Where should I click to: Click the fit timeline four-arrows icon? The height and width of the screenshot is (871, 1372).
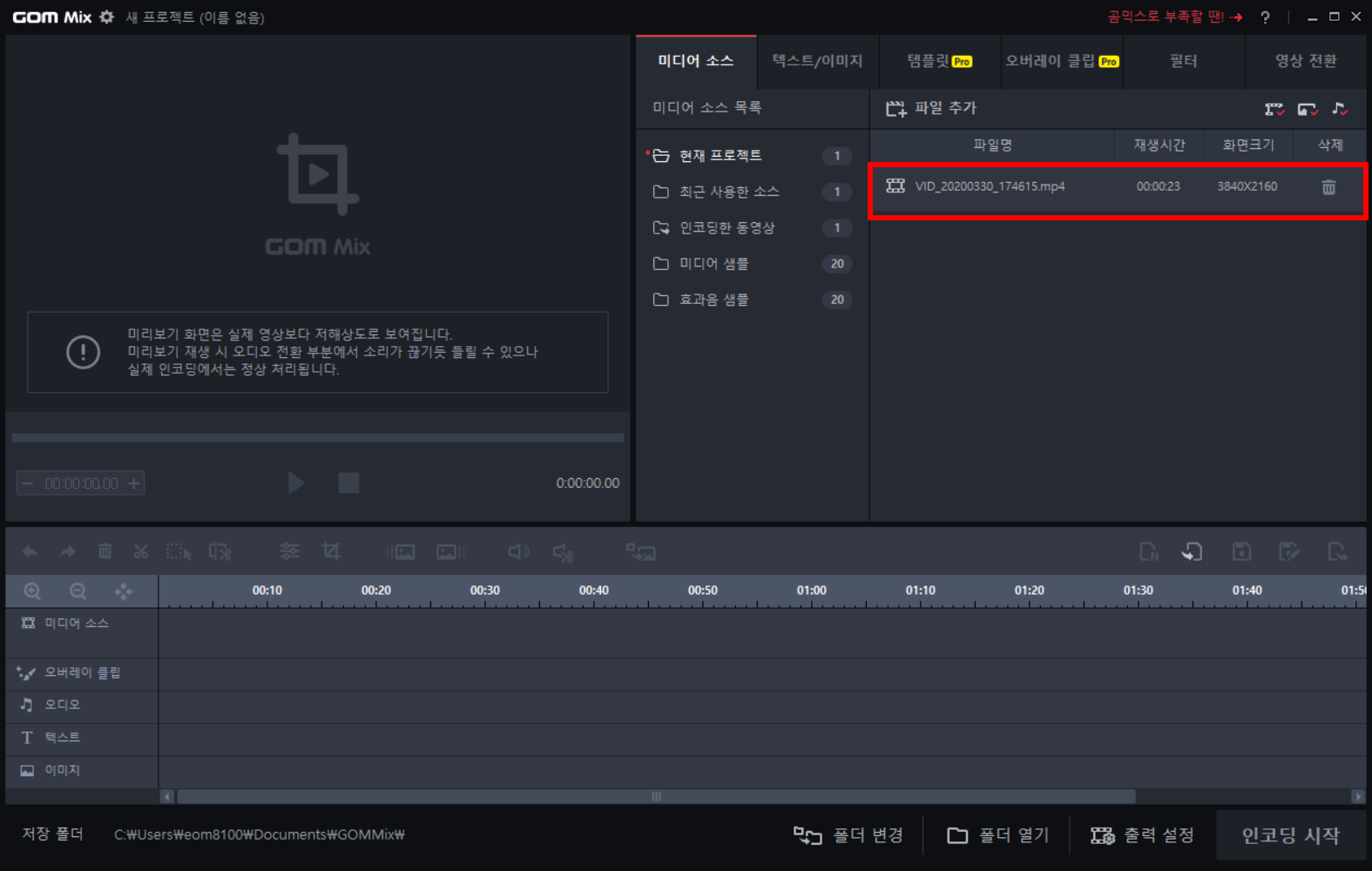pos(124,591)
